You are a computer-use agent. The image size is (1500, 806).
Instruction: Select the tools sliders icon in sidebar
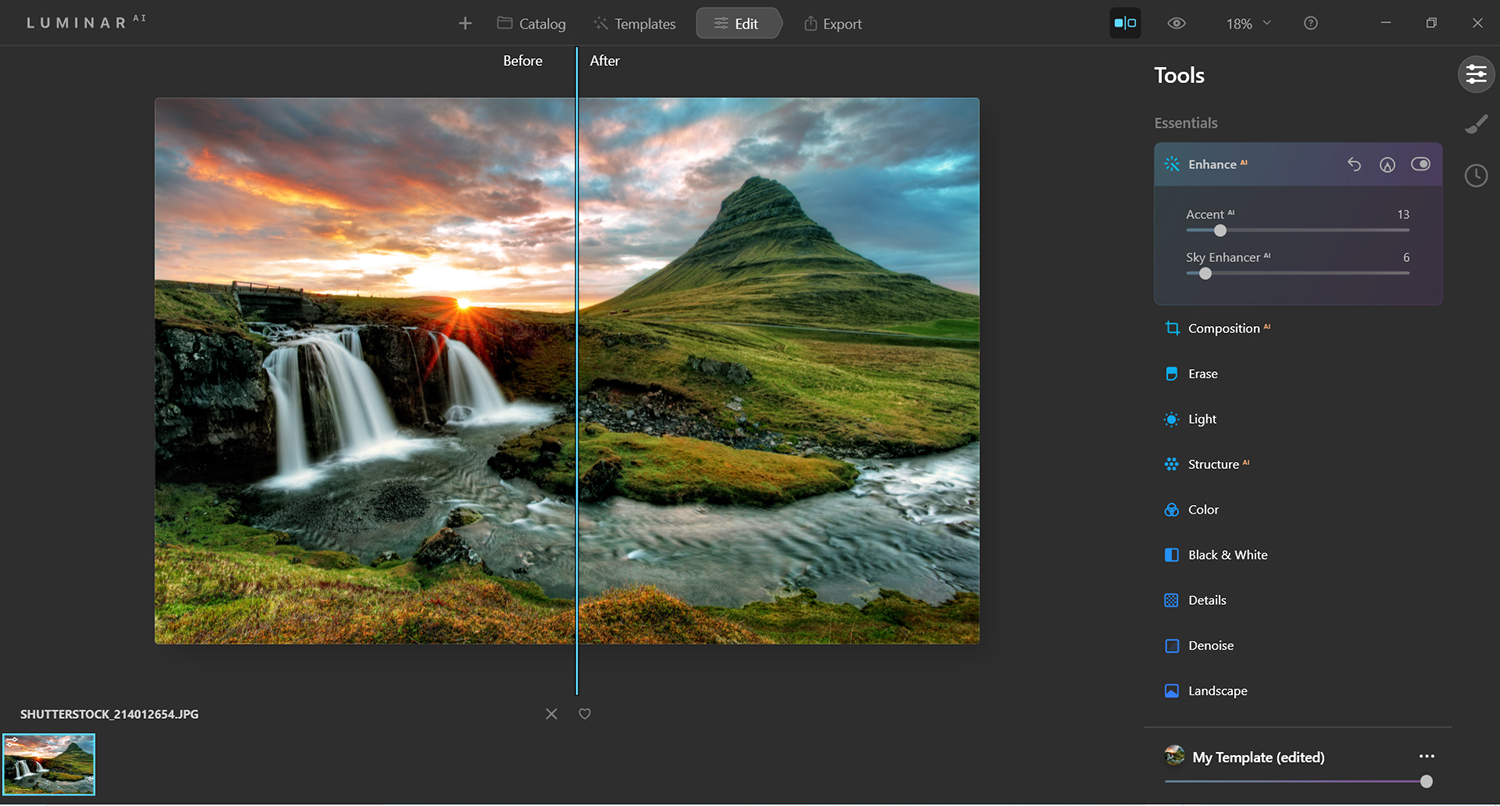1476,75
